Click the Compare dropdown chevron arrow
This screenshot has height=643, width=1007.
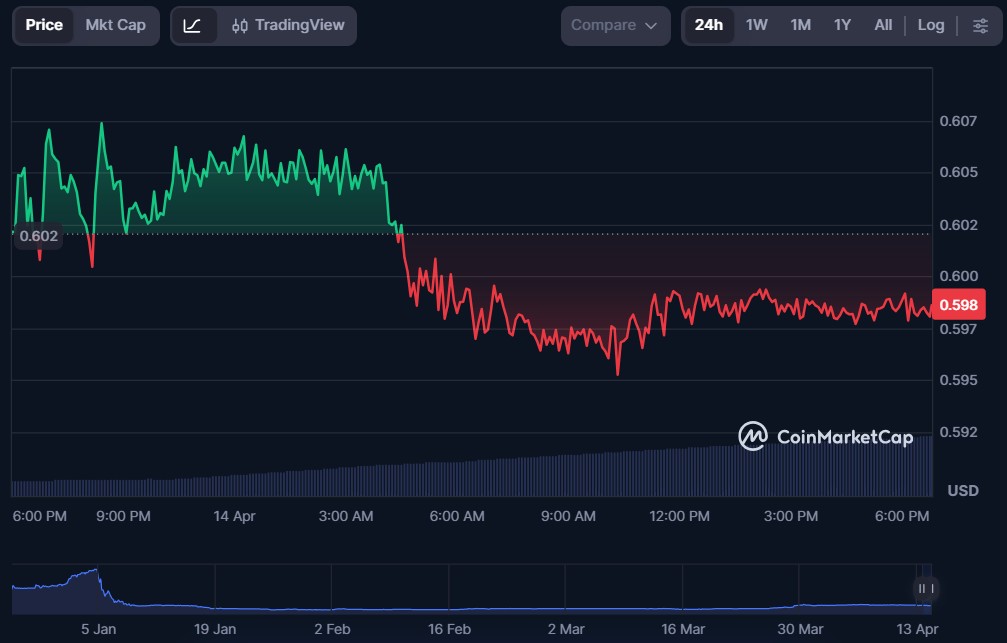pos(651,26)
